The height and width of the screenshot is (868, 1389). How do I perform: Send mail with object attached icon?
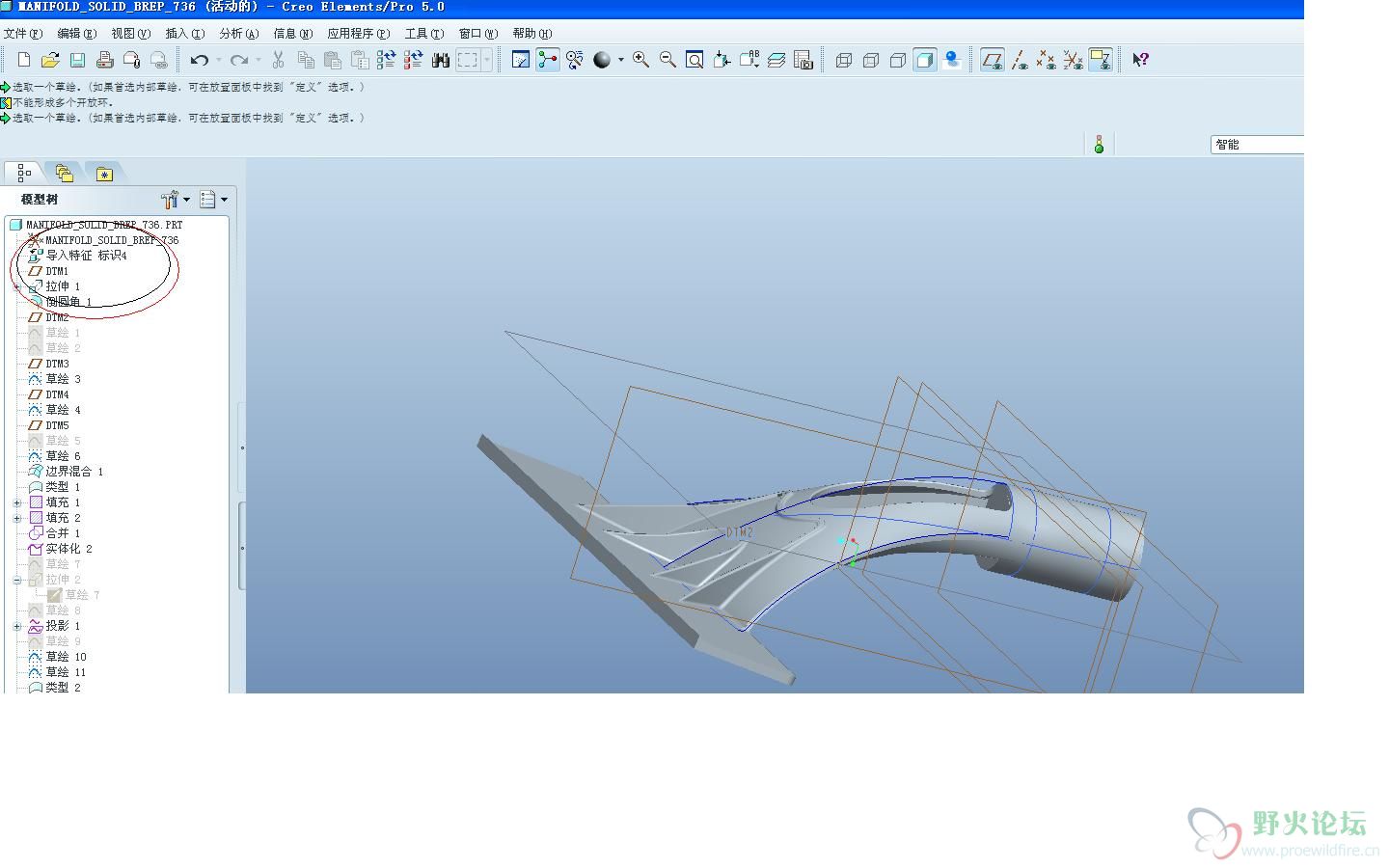pyautogui.click(x=131, y=60)
